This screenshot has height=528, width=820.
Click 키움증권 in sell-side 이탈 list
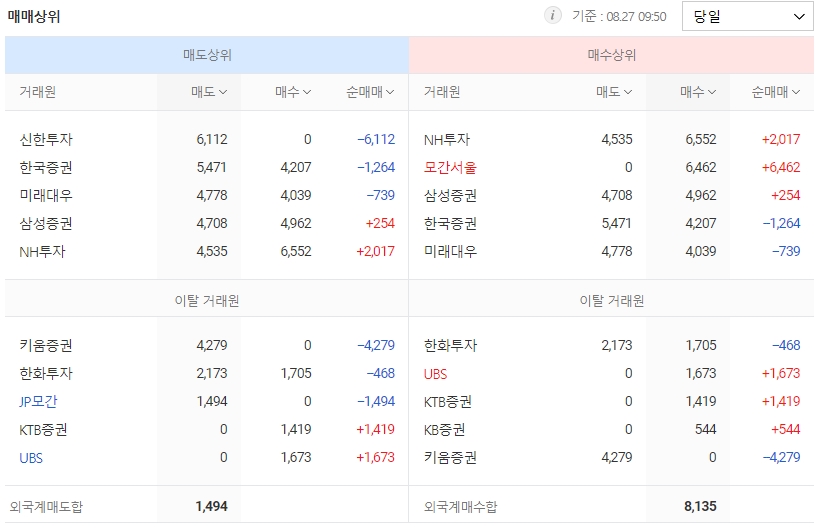pos(46,346)
